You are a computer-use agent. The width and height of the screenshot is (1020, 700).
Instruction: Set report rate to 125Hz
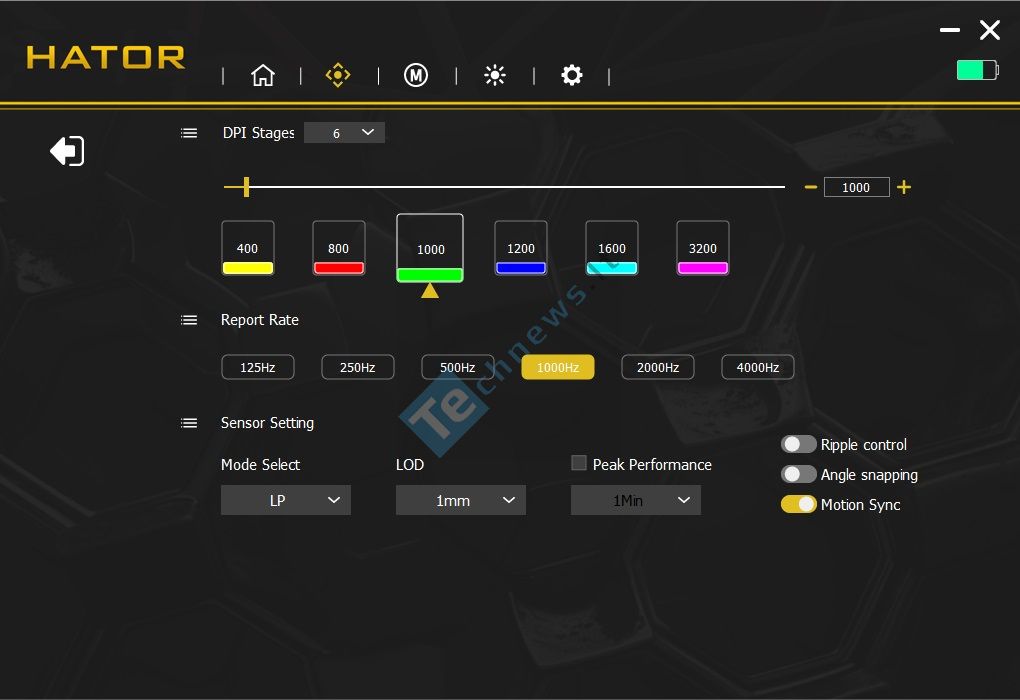point(258,367)
